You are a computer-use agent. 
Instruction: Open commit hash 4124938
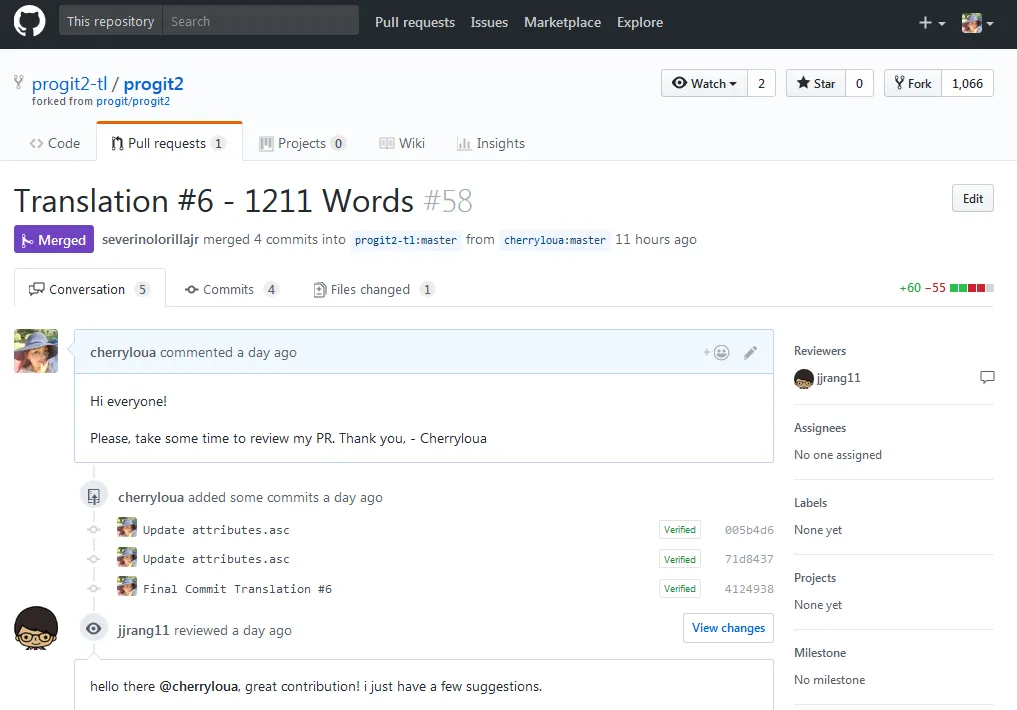(749, 589)
